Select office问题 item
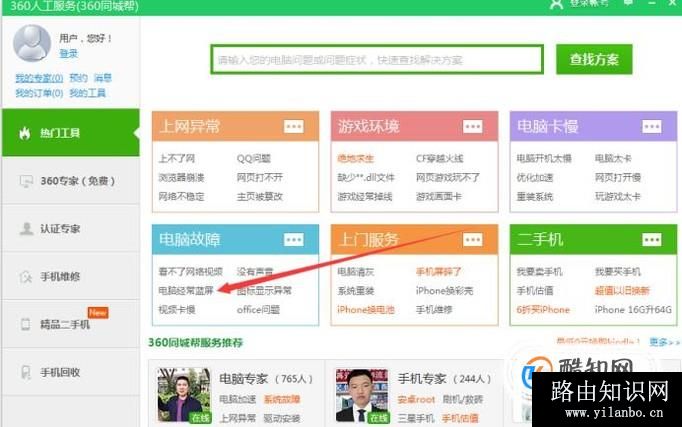Viewport: 682px width, 427px height. tap(258, 310)
